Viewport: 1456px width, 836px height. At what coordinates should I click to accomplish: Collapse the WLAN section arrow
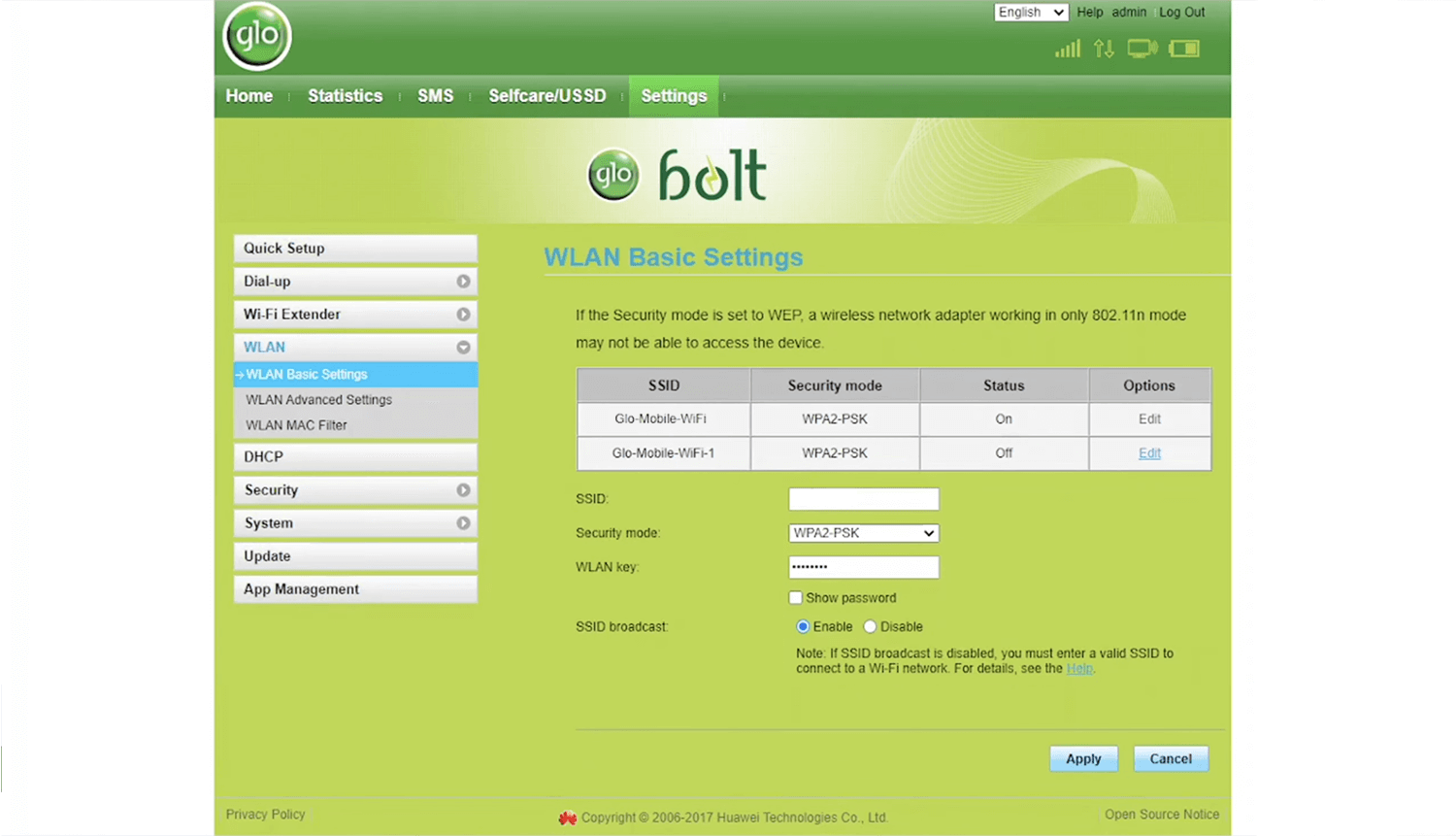click(x=463, y=348)
